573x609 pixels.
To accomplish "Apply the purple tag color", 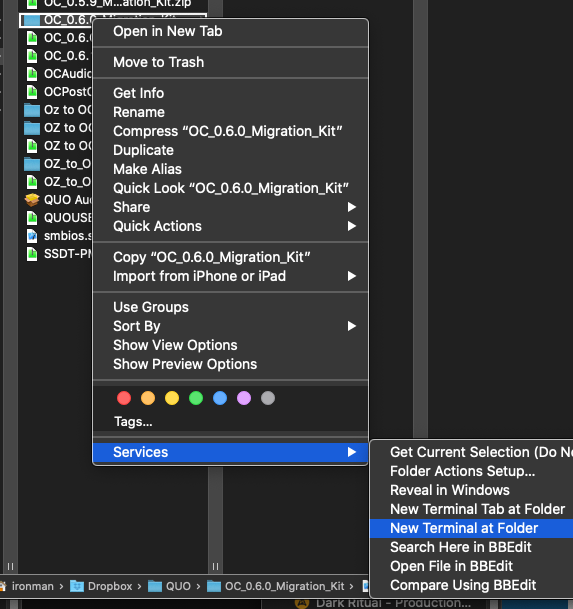I will 244,398.
